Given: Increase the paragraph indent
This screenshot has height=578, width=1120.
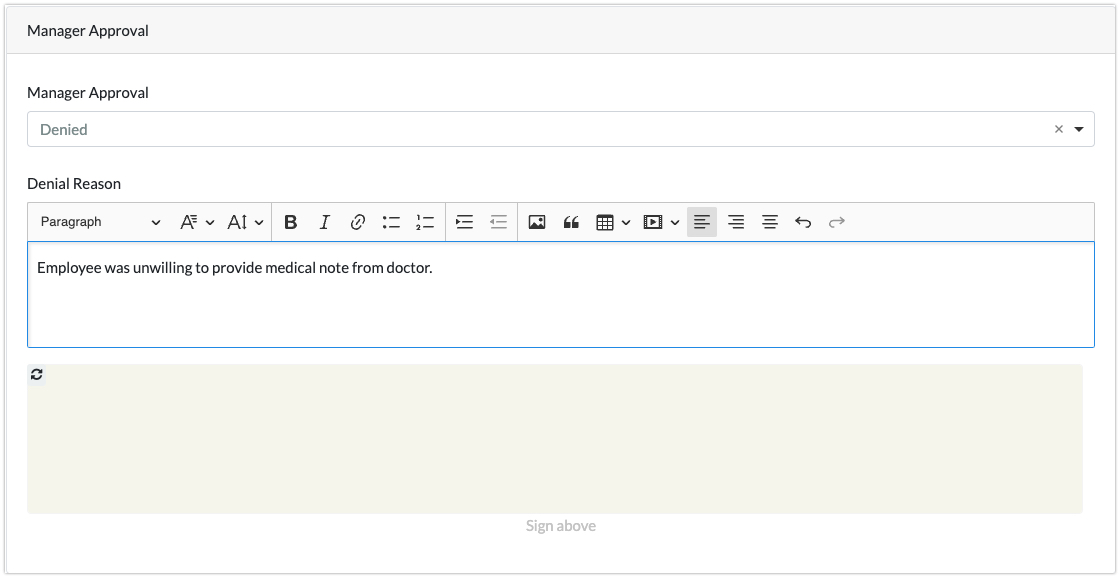Looking at the screenshot, I should pyautogui.click(x=464, y=222).
